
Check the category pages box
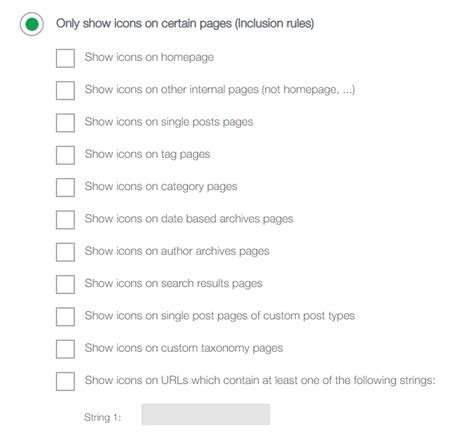click(65, 188)
